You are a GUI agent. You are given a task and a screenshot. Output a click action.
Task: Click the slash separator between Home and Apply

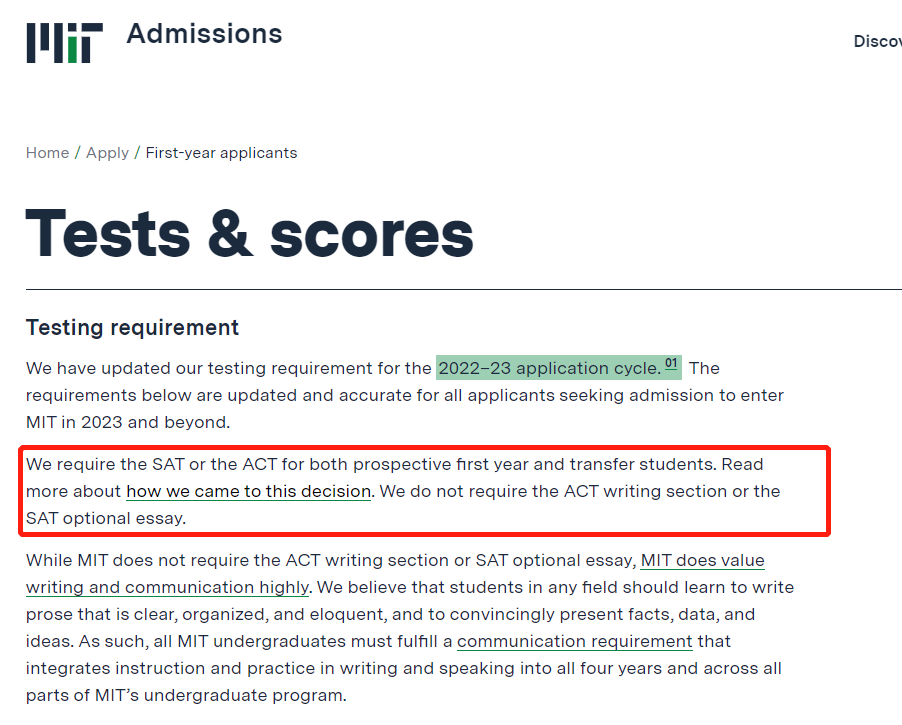pos(78,153)
